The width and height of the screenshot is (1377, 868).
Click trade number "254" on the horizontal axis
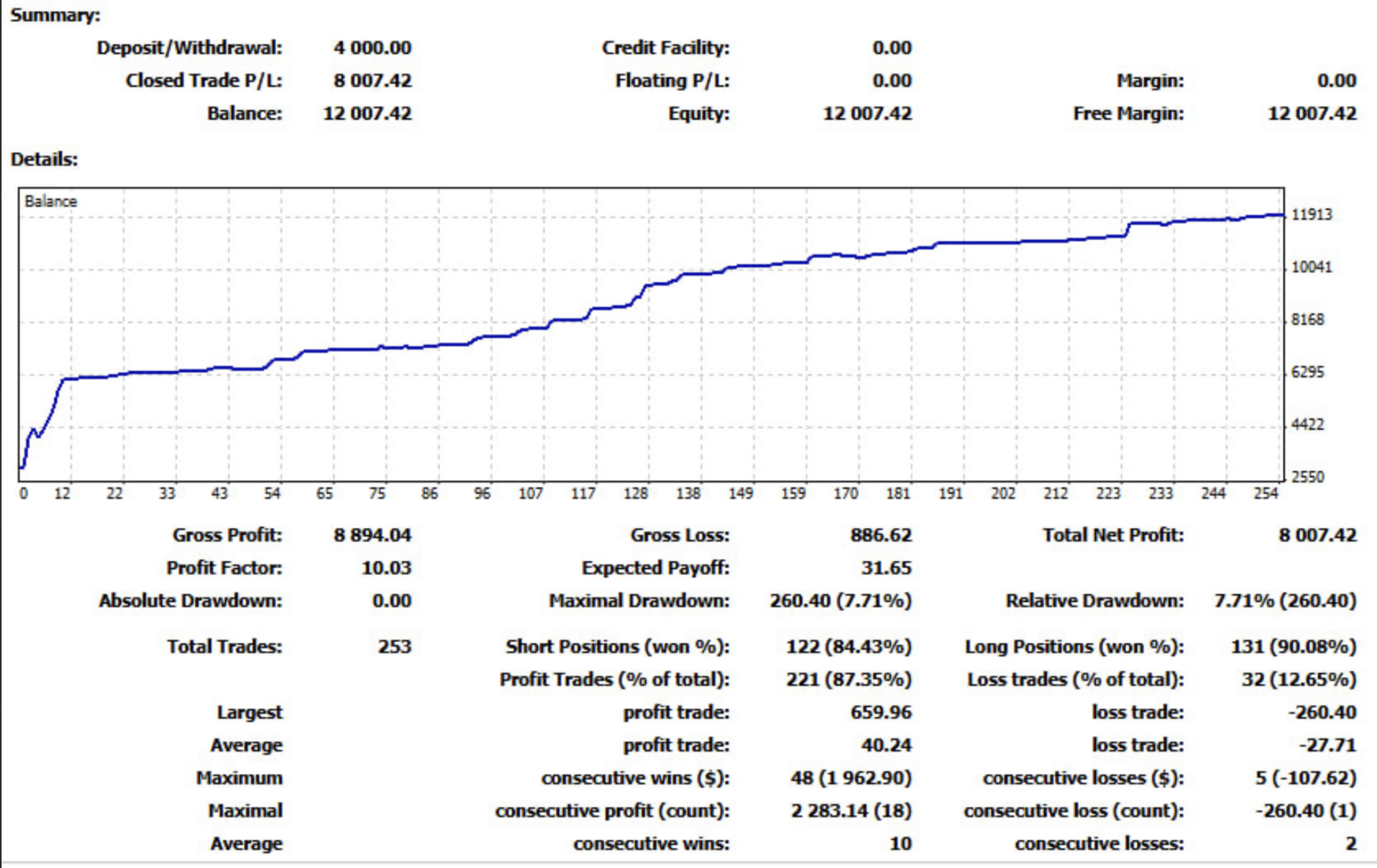pyautogui.click(x=1266, y=493)
